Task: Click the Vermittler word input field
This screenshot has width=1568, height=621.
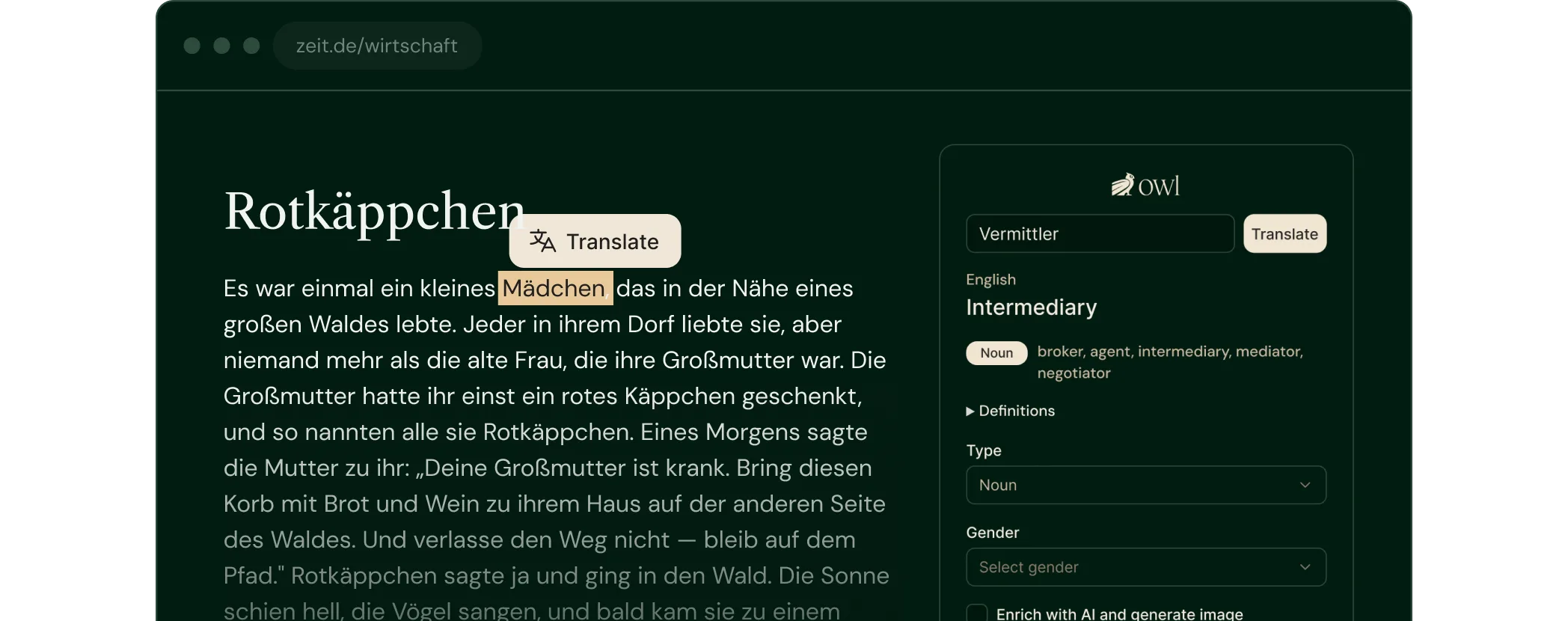Action: click(x=1100, y=233)
